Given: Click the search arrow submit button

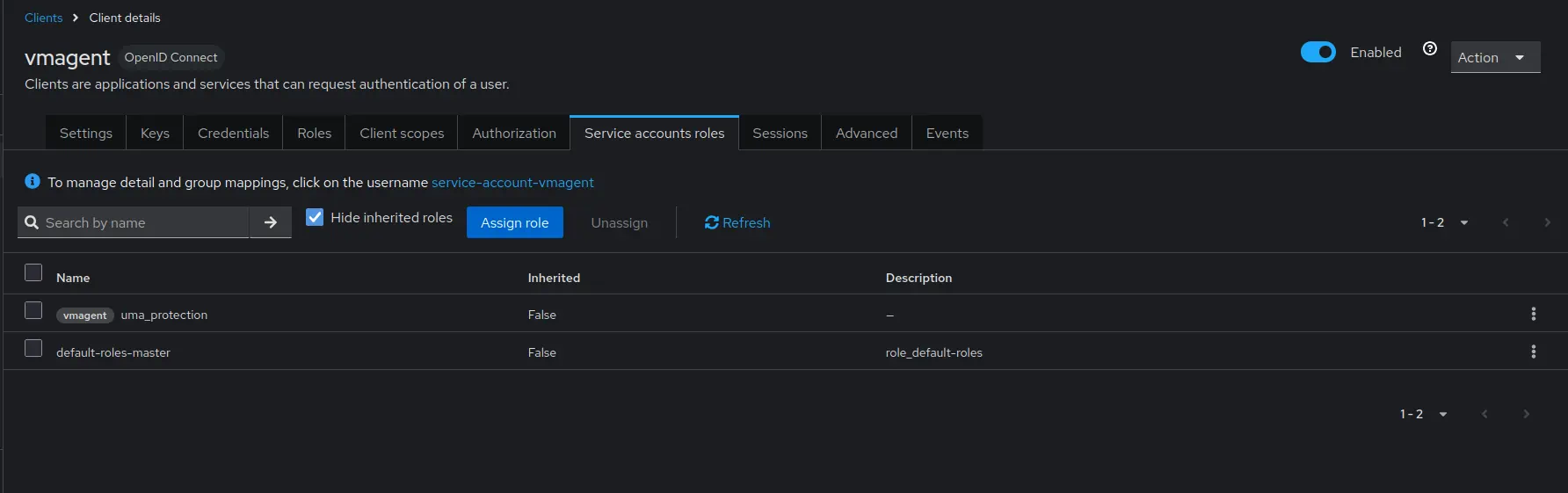Looking at the screenshot, I should [271, 223].
